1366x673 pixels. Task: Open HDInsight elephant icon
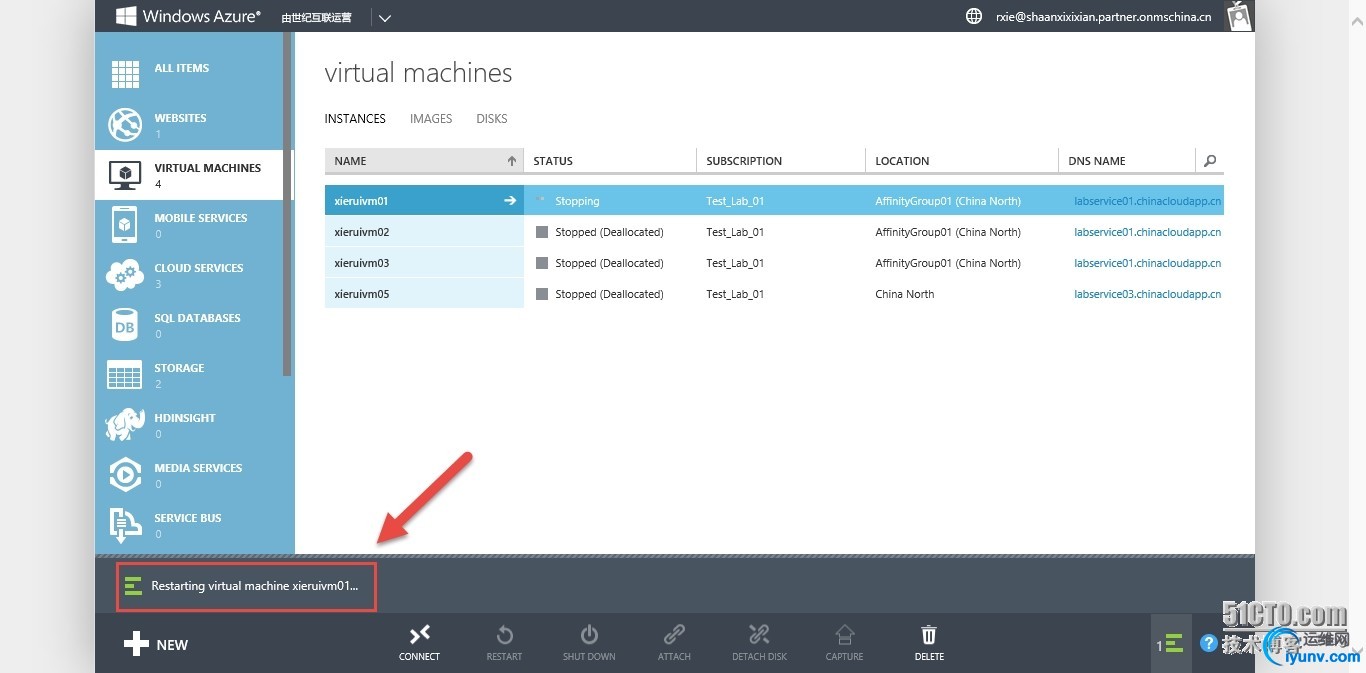click(125, 424)
